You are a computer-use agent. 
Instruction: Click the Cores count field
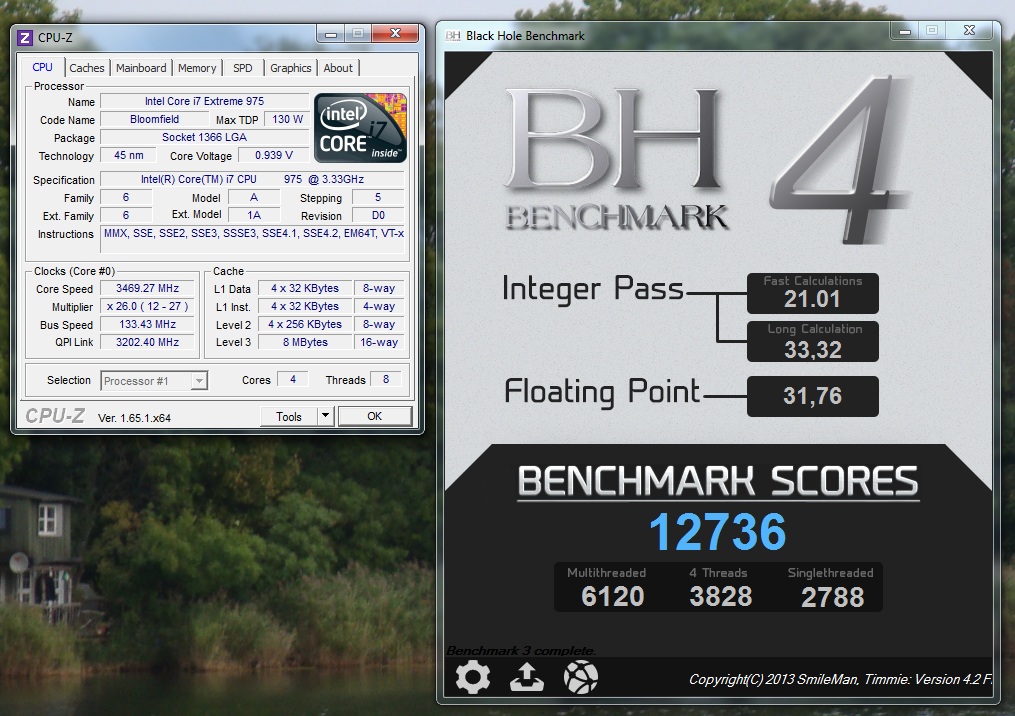293,379
